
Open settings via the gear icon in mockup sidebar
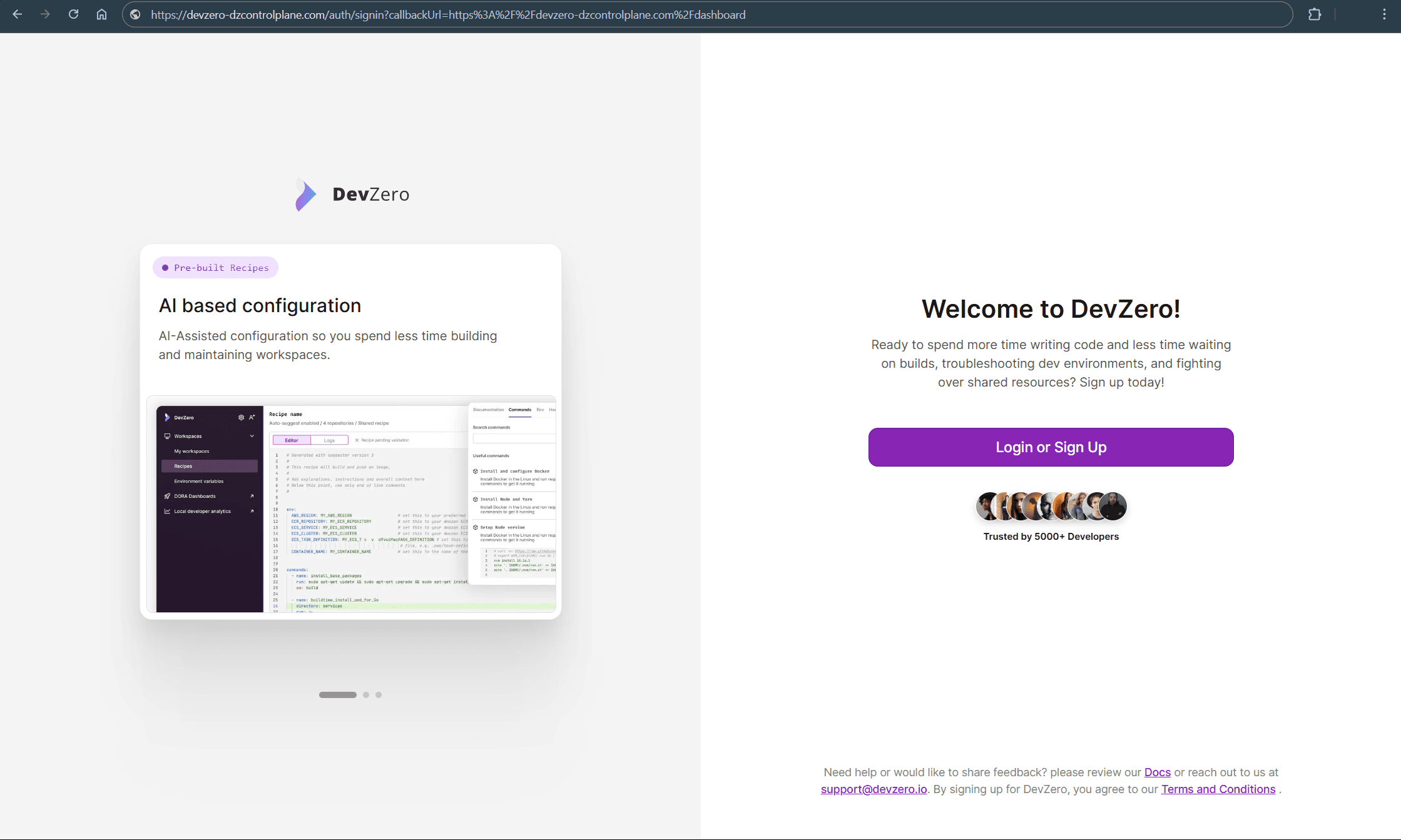(241, 418)
